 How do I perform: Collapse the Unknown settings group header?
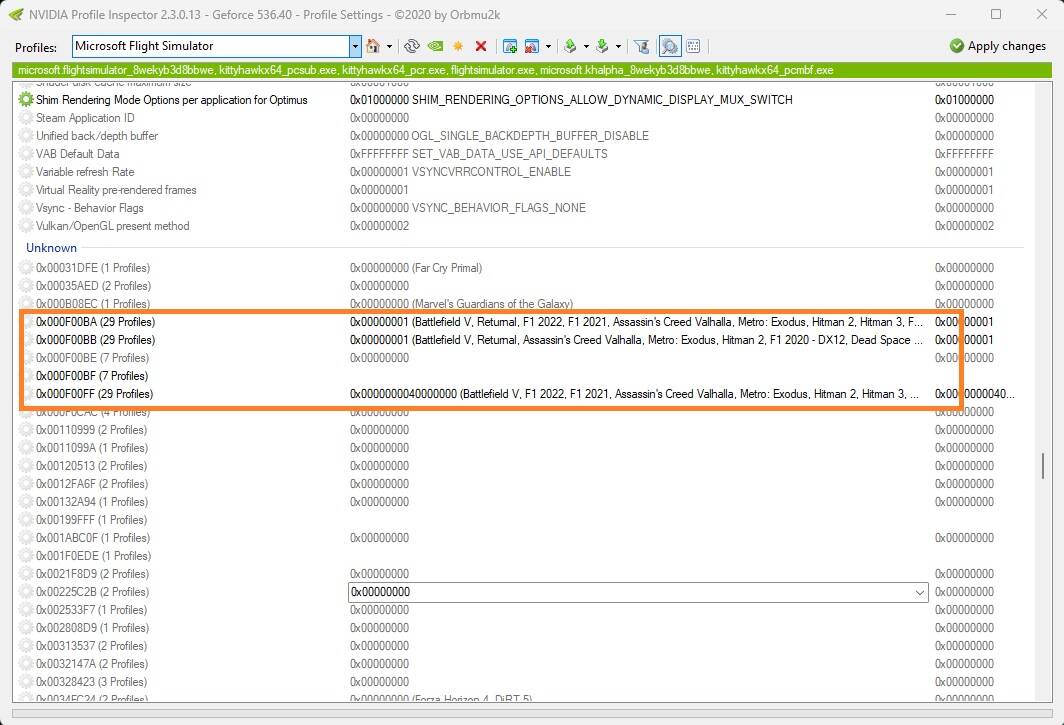pyautogui.click(x=51, y=248)
